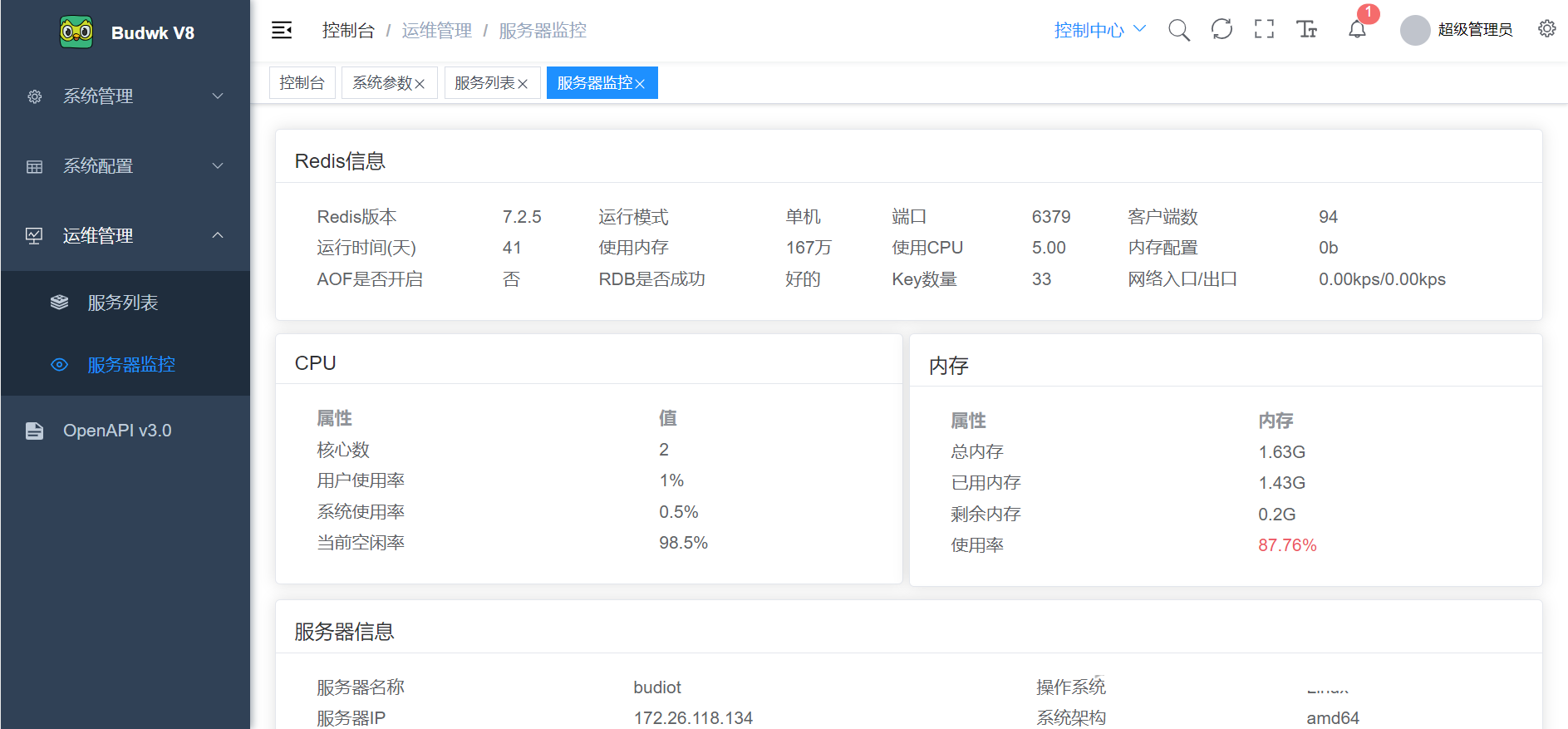Open the font size icon
The width and height of the screenshot is (1568, 729).
click(1306, 30)
